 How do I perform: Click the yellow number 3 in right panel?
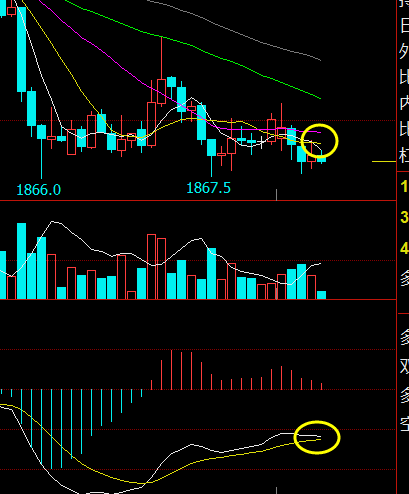[x=404, y=217]
